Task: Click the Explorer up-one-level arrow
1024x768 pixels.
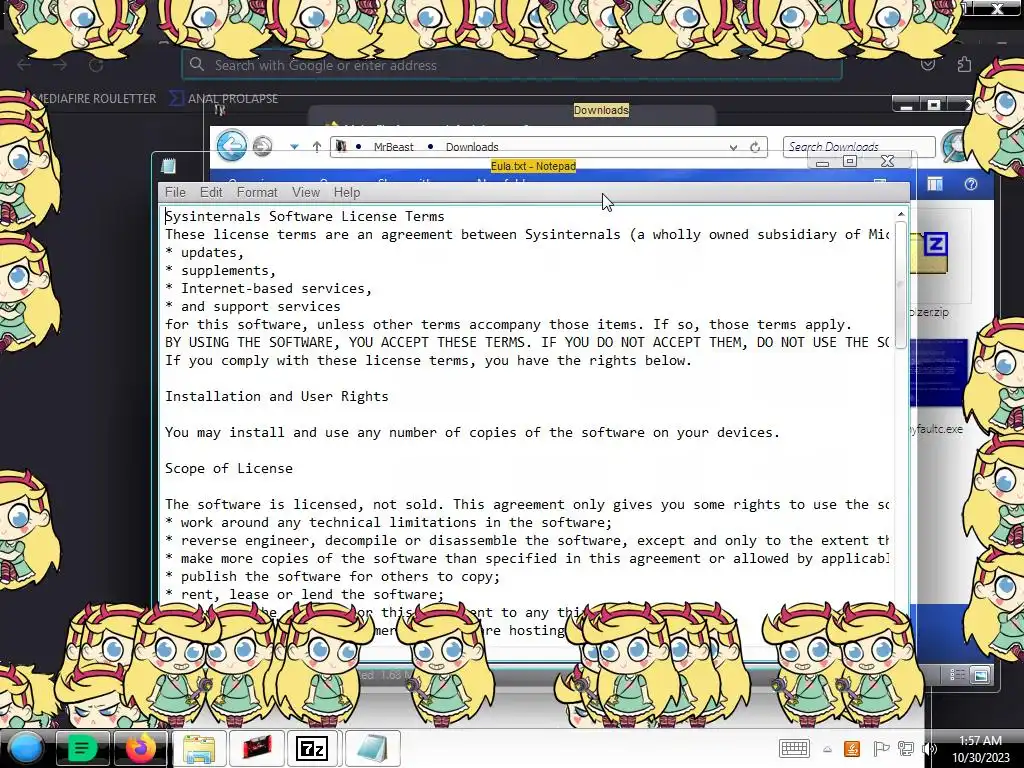Action: (x=317, y=147)
